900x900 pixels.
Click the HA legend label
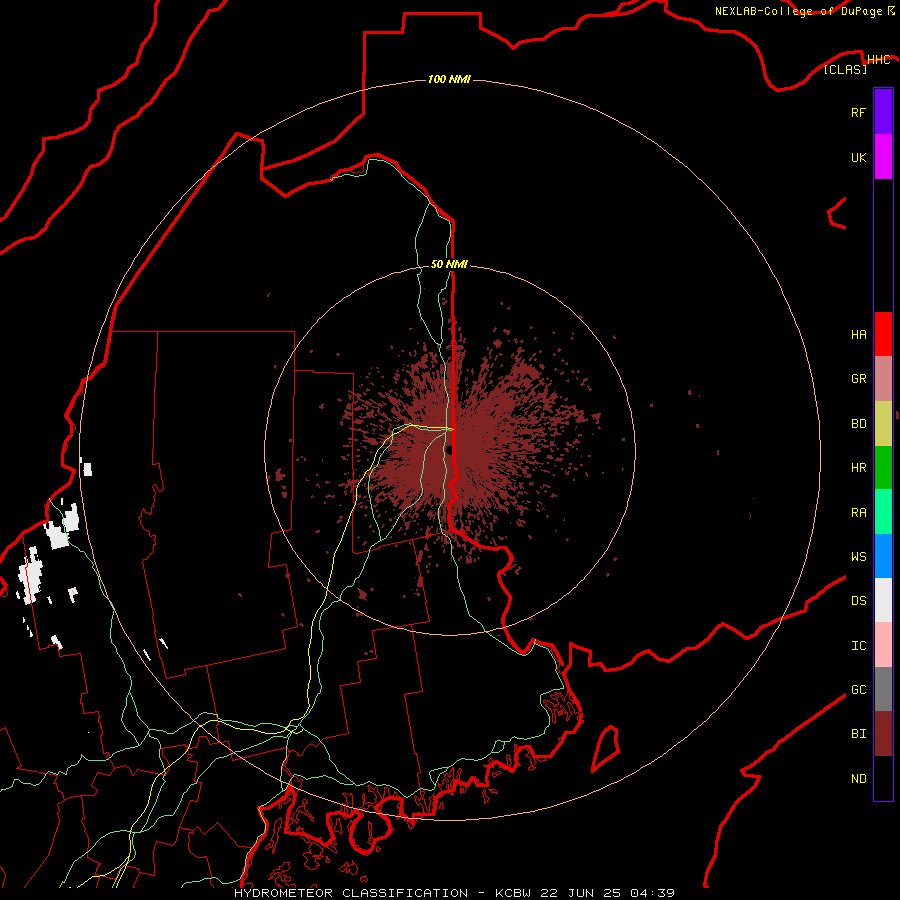tap(858, 335)
